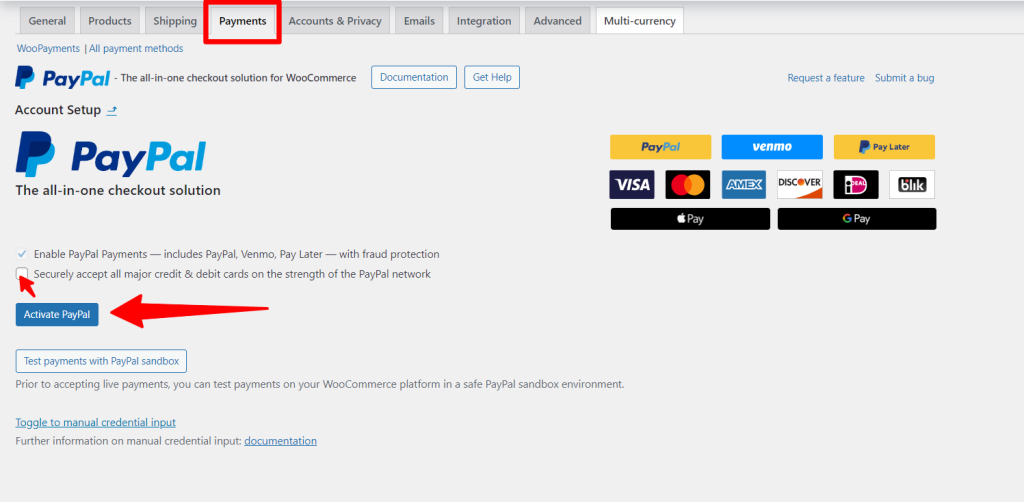The image size is (1024, 502).
Task: Click the blue Venmo badge
Action: [772, 147]
